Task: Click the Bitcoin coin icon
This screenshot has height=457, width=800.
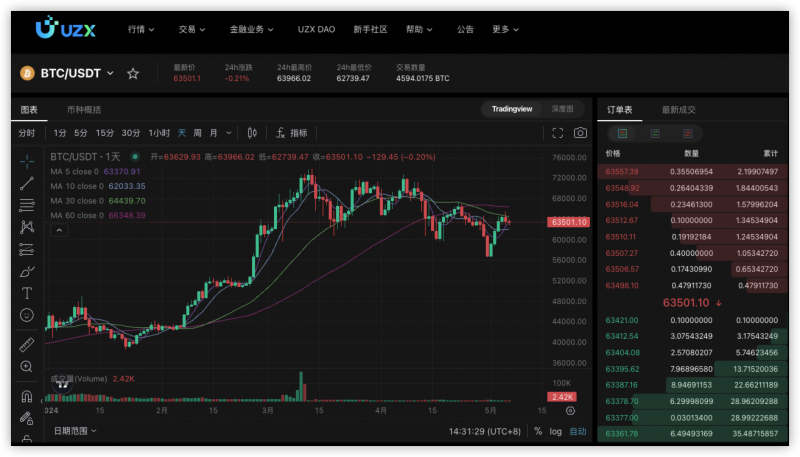Action: 27,73
